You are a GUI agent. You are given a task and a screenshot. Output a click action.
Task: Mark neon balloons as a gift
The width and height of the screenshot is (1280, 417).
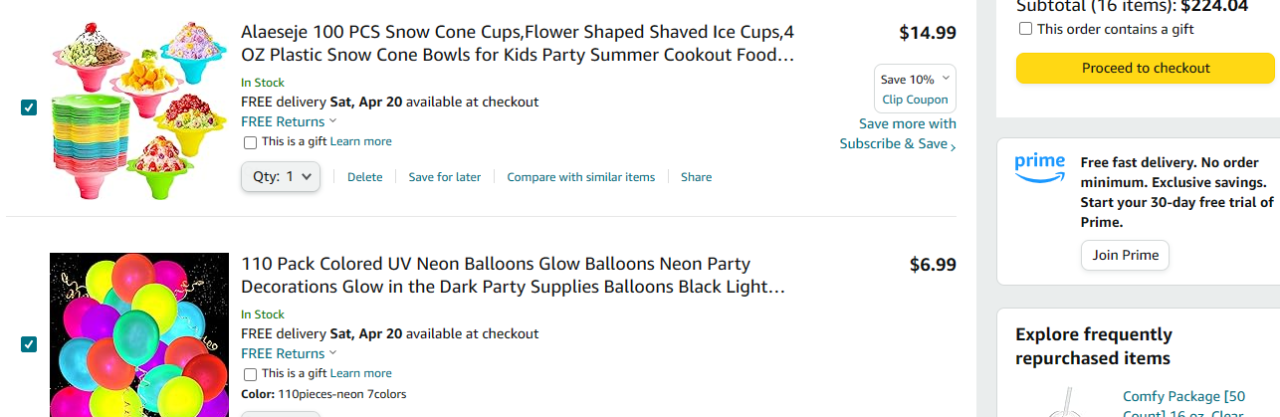coord(250,374)
